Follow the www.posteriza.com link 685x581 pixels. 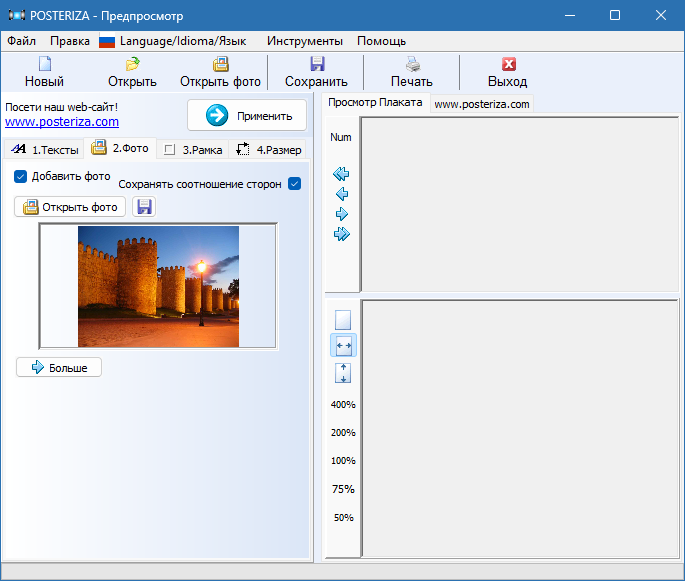point(62,121)
